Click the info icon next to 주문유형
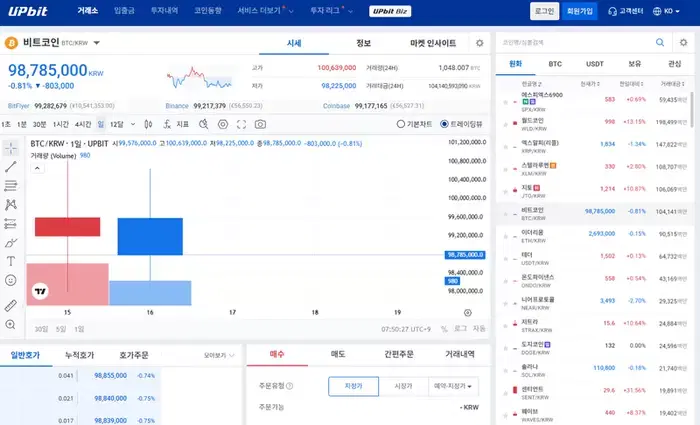The width and height of the screenshot is (700, 425). (x=289, y=386)
